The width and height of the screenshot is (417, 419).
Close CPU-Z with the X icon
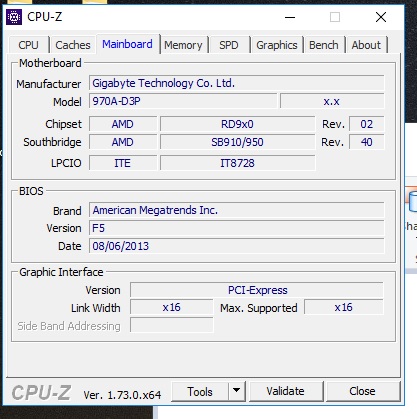tap(381, 17)
